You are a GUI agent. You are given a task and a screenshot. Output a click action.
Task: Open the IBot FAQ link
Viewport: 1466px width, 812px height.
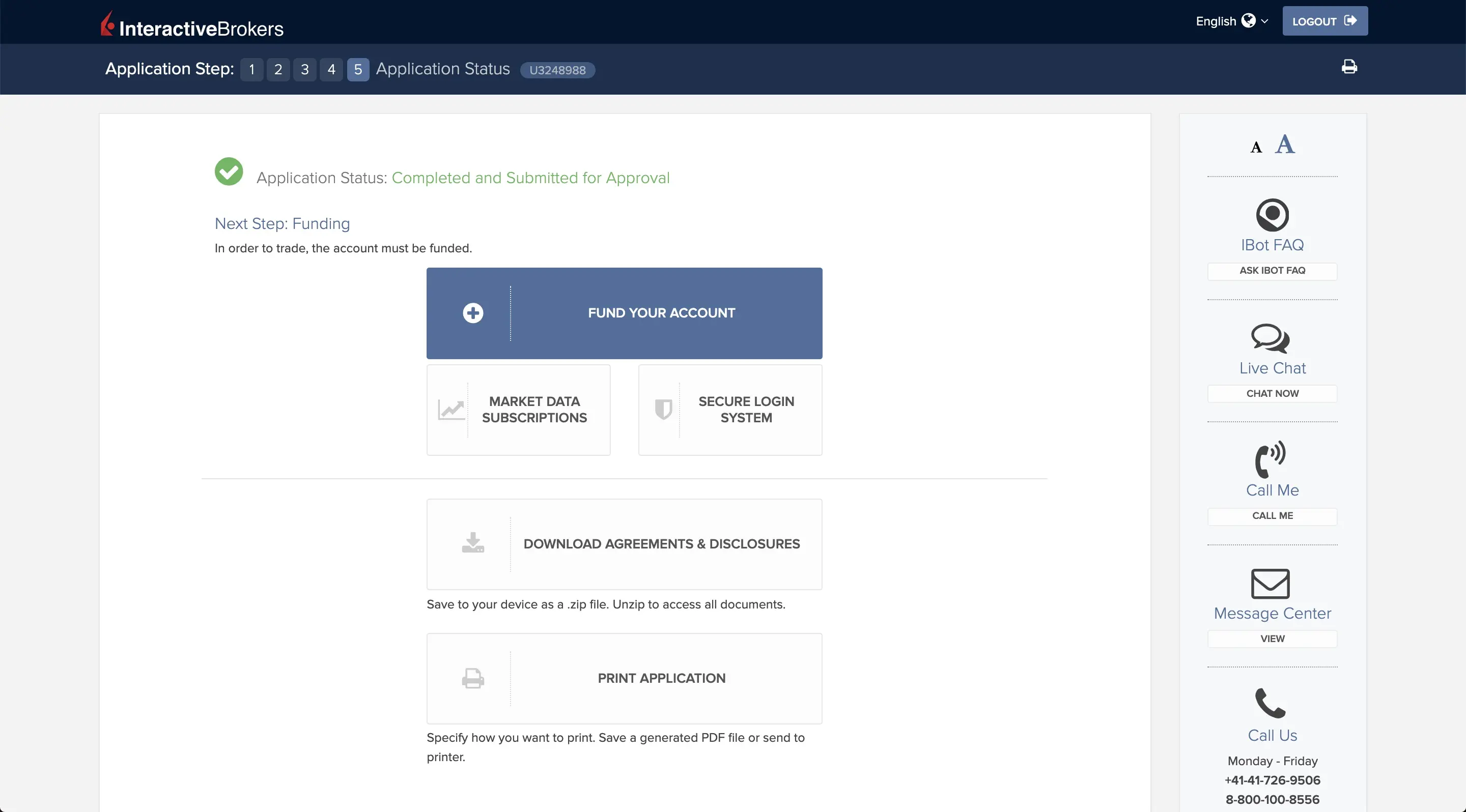click(1273, 245)
